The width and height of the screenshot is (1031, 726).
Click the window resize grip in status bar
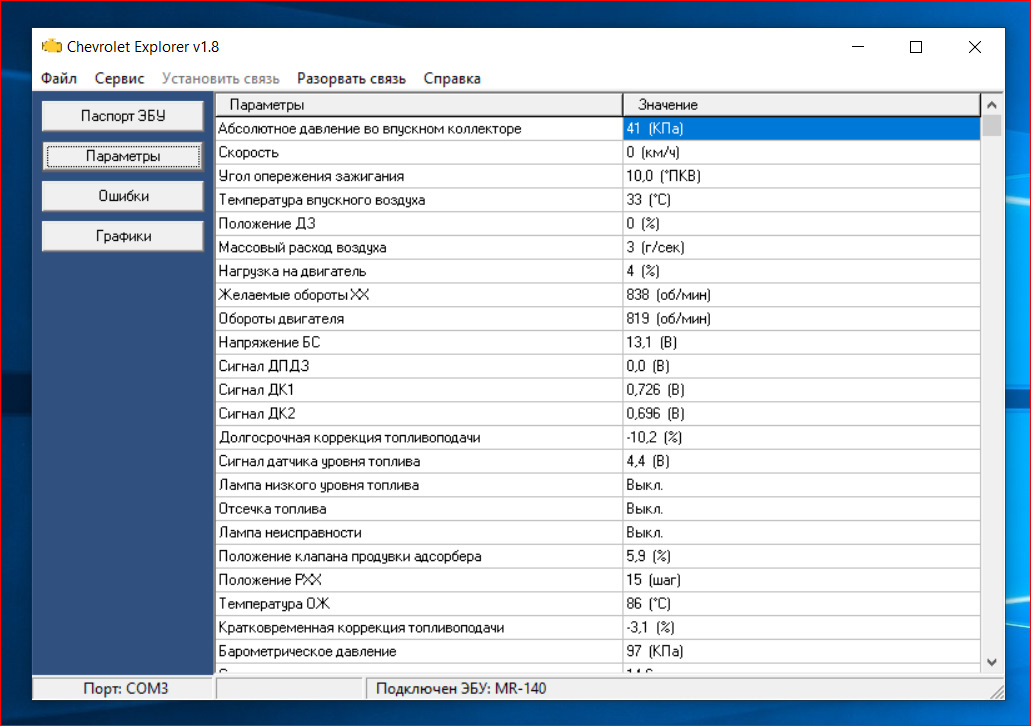pyautogui.click(x=997, y=691)
